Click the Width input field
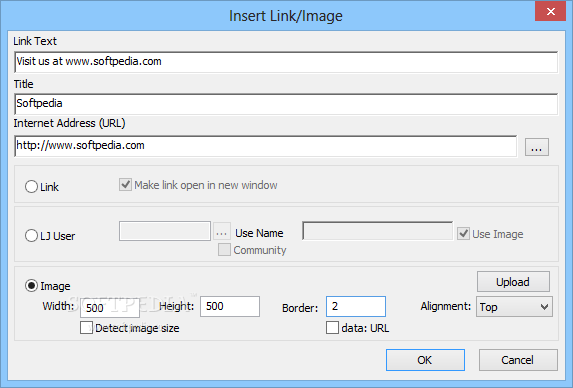This screenshot has height=388, width=573. tap(110, 308)
